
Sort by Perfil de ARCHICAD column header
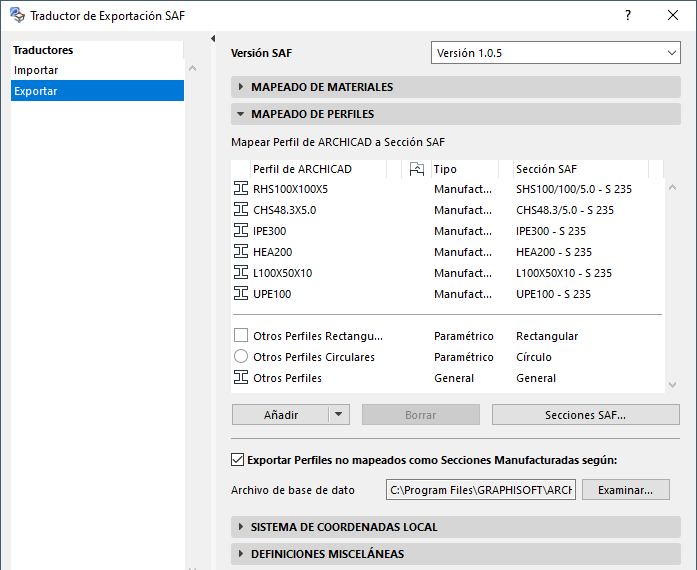tap(319, 169)
